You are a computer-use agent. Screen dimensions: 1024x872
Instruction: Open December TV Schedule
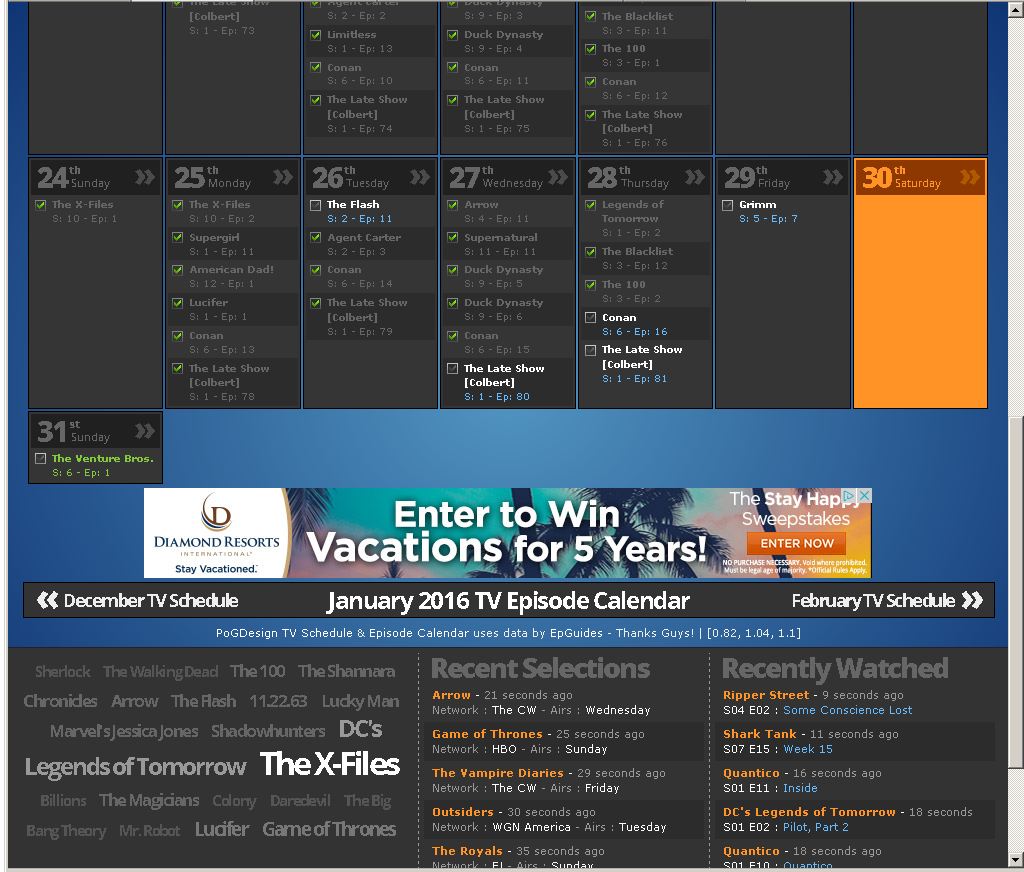(151, 600)
